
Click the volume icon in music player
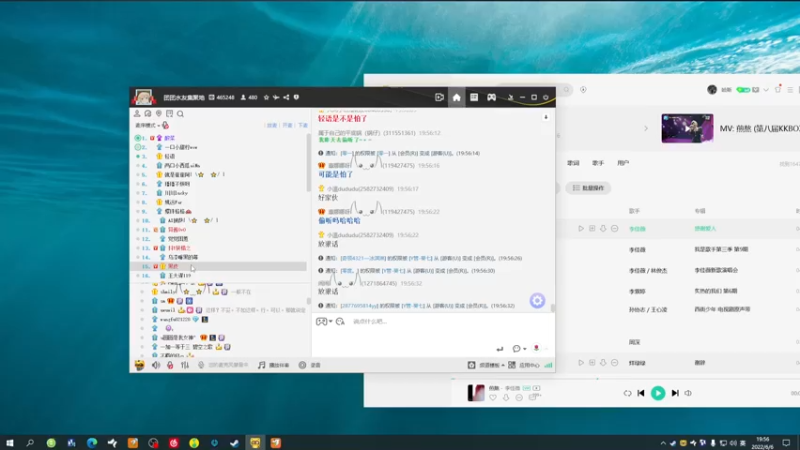(x=688, y=393)
